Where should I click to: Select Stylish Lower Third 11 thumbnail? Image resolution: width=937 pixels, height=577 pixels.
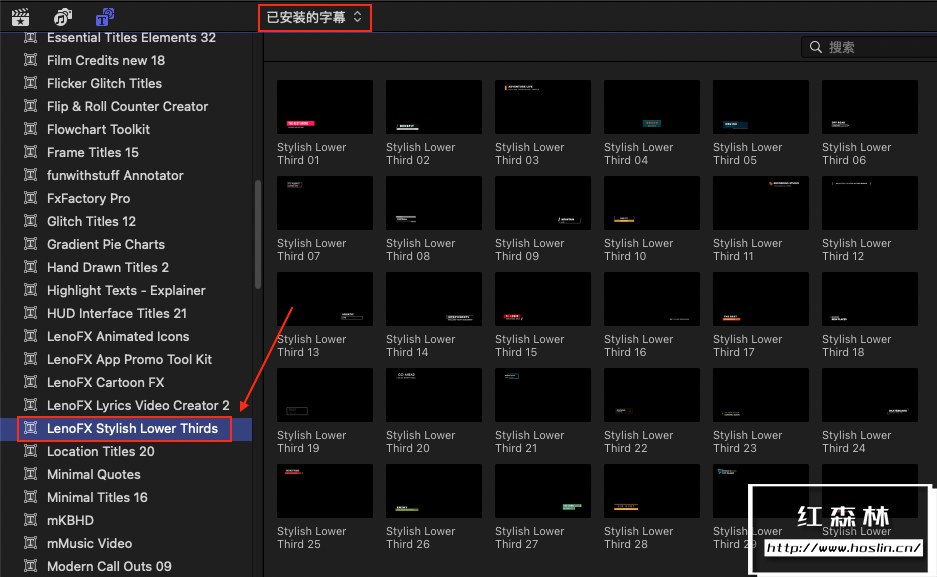(x=761, y=203)
